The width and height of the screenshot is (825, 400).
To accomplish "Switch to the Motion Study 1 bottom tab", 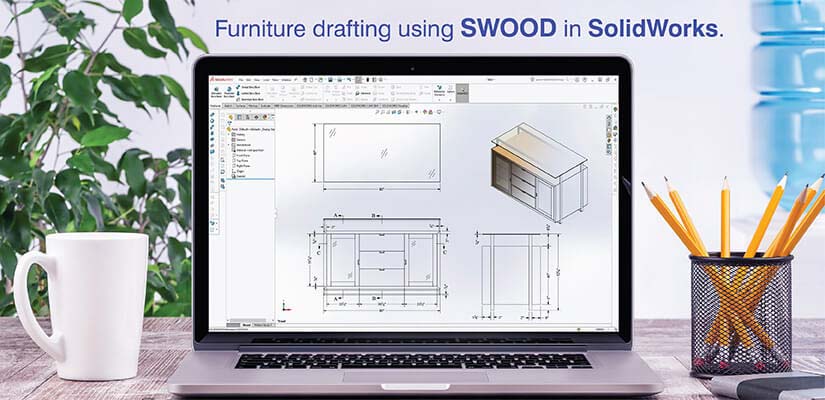I will click(x=264, y=325).
